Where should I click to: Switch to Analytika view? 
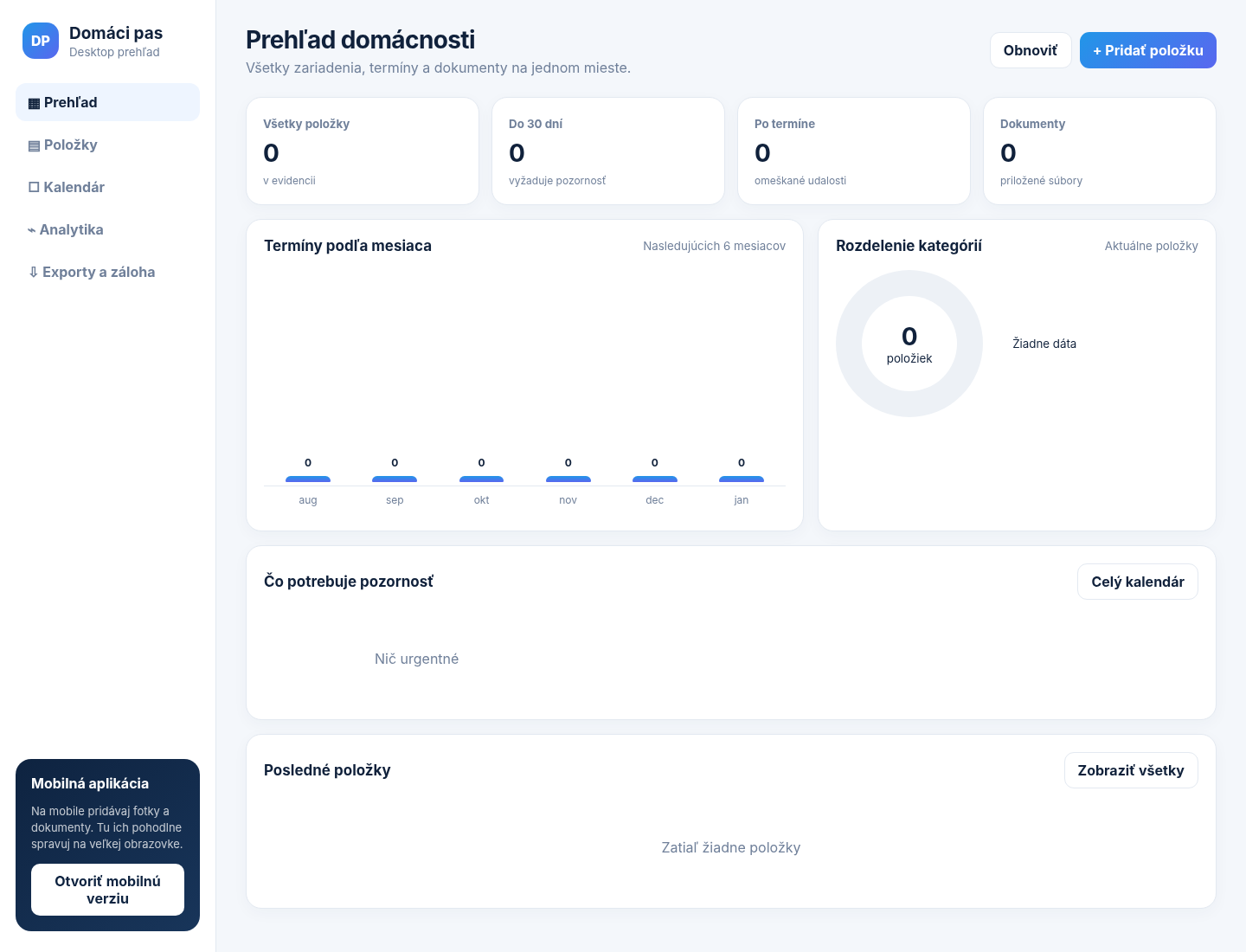click(x=107, y=229)
